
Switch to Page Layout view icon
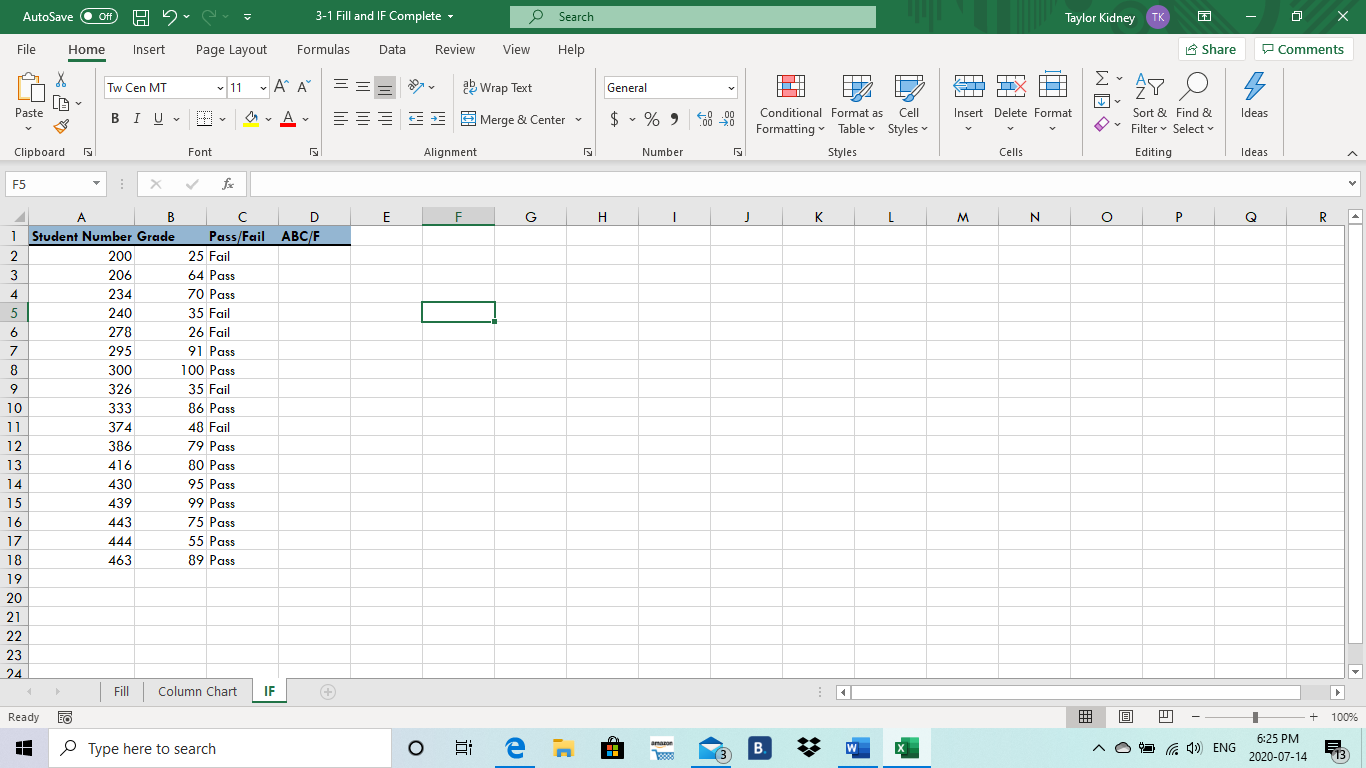tap(1125, 717)
